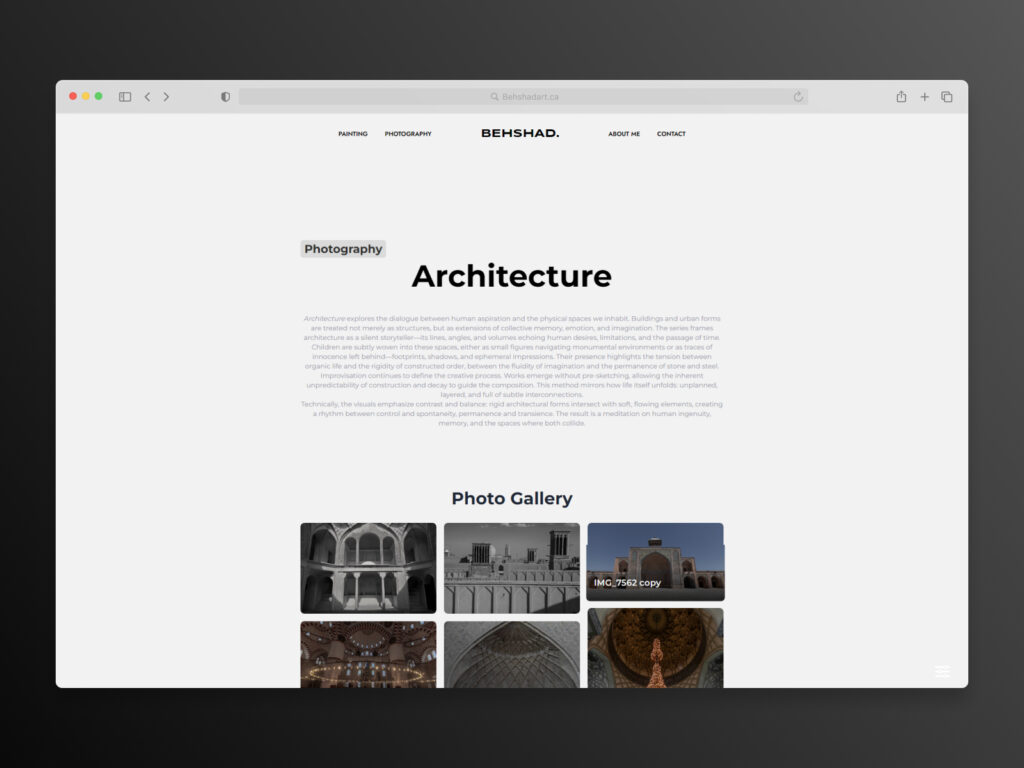
Task: Open the privacy shield icon
Action: pos(225,97)
